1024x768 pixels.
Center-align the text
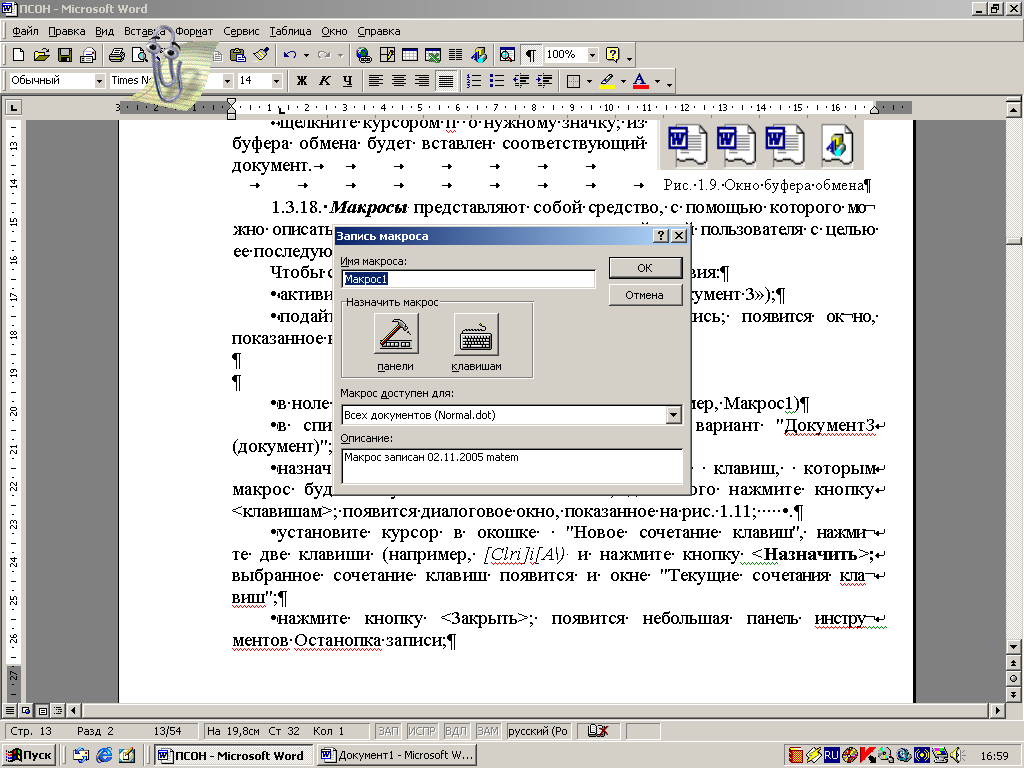[x=398, y=81]
